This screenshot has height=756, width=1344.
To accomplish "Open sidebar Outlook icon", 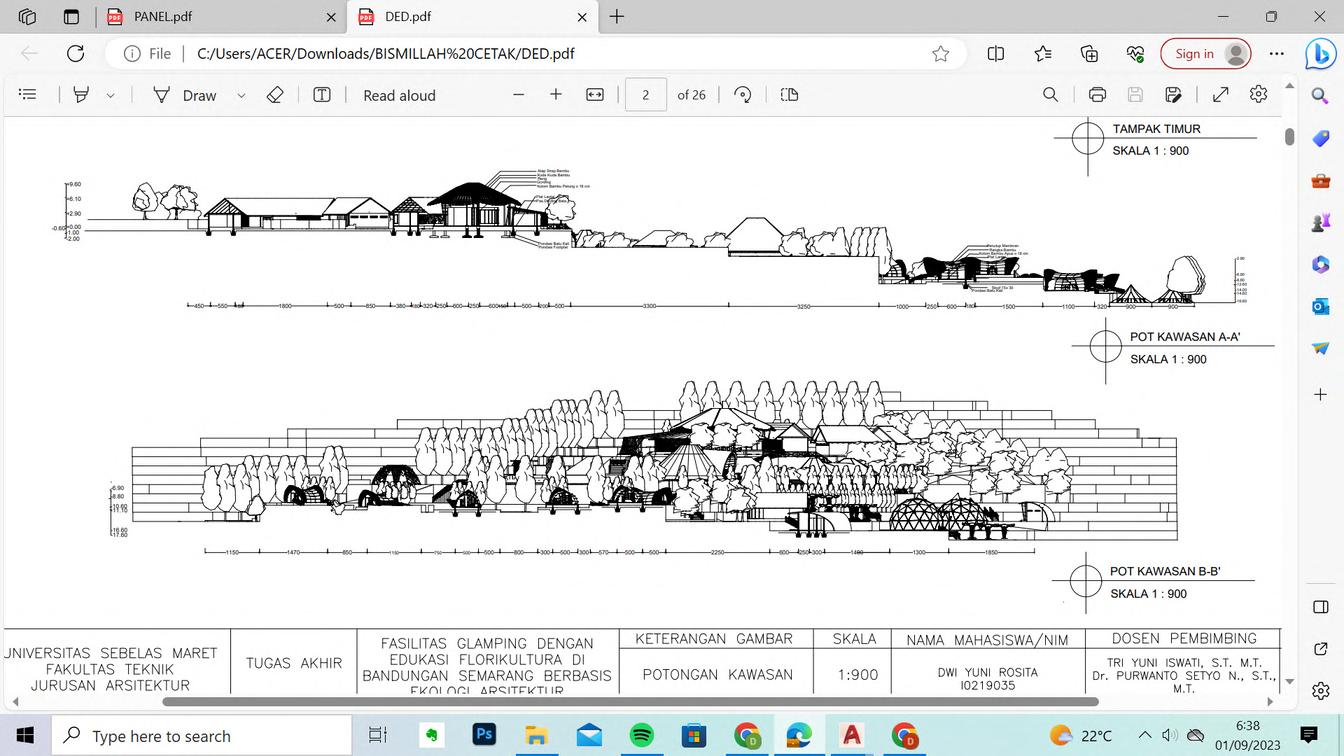I will coord(1320,306).
